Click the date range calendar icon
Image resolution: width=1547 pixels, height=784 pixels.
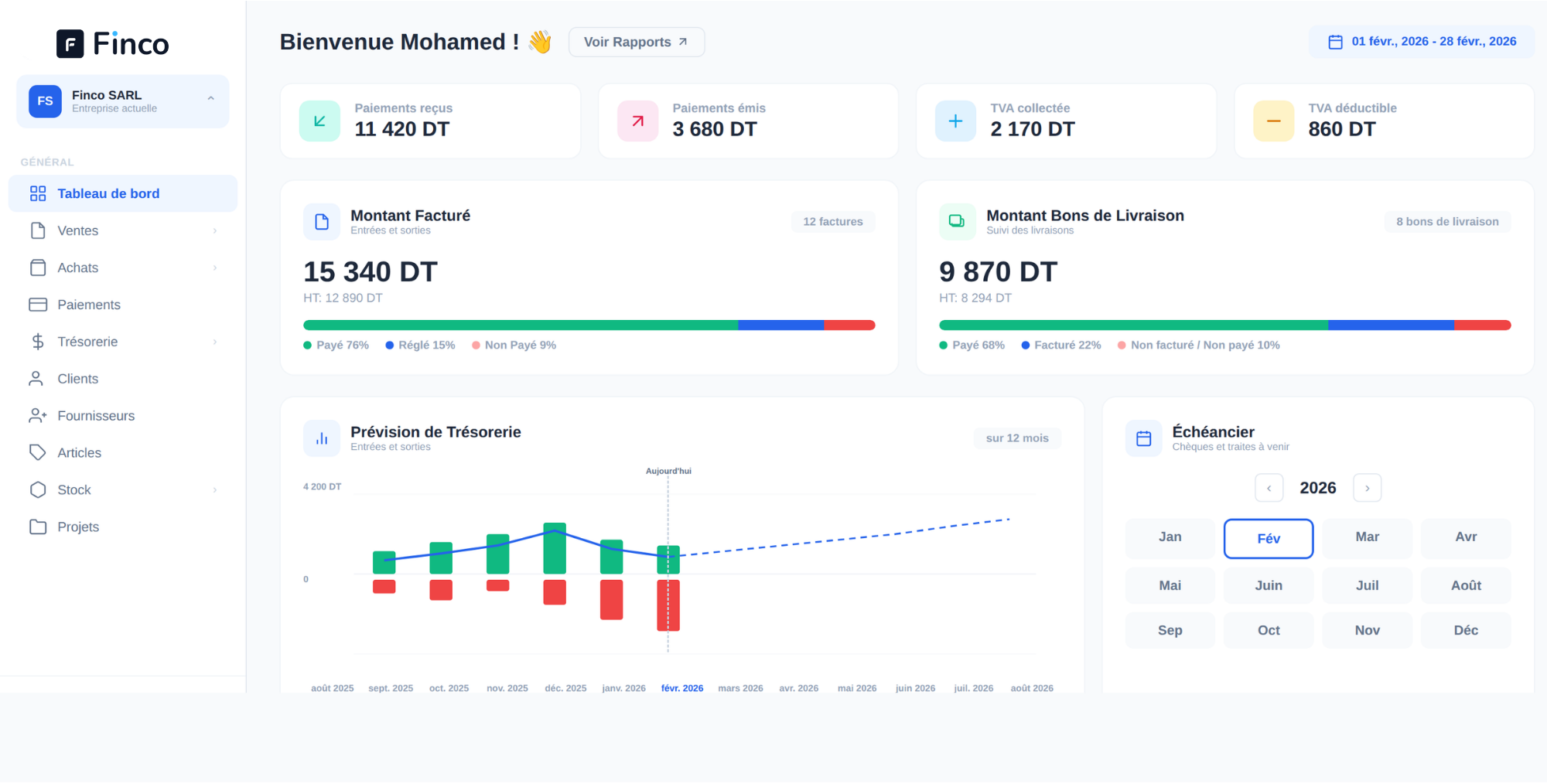pyautogui.click(x=1336, y=42)
